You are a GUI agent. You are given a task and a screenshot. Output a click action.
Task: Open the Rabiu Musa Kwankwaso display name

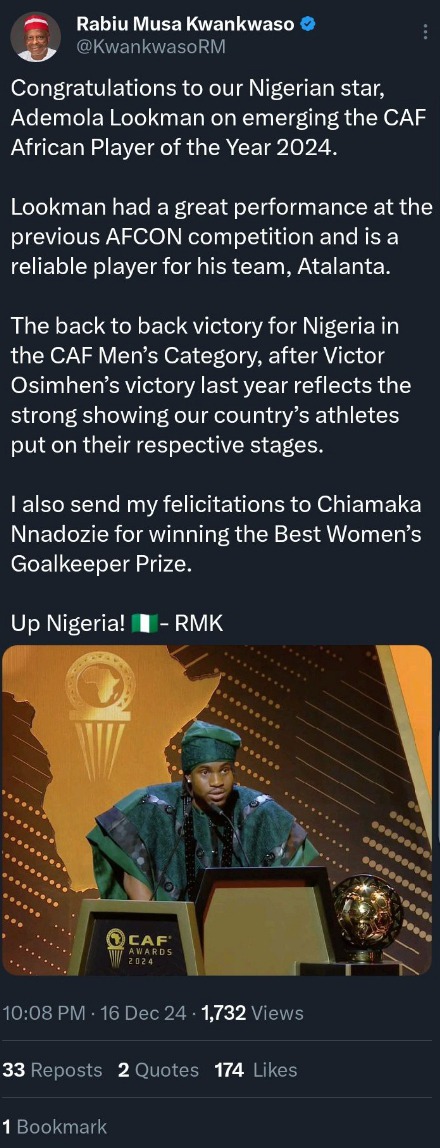[x=186, y=24]
